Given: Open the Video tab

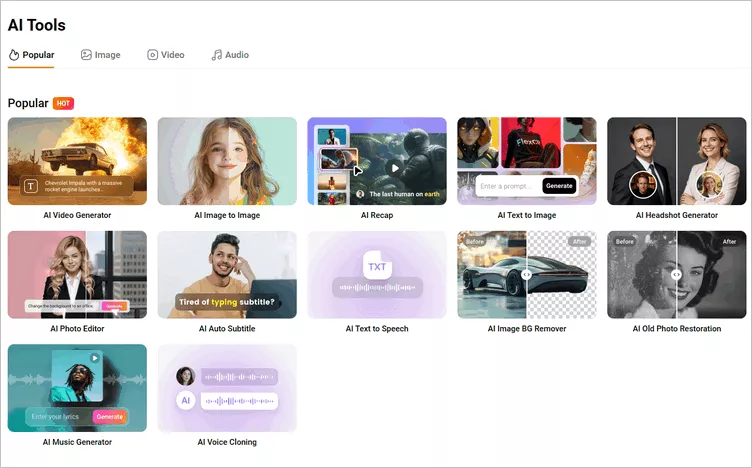Looking at the screenshot, I should (x=165, y=55).
